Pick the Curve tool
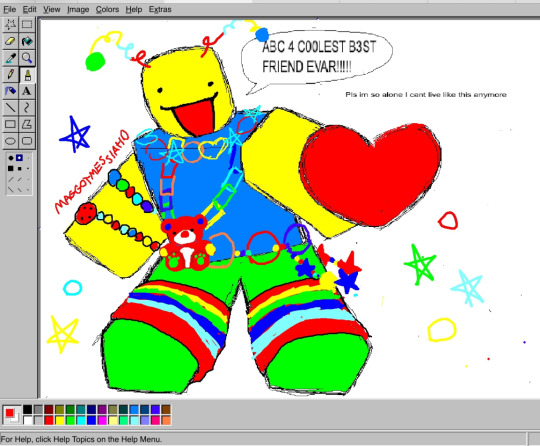Image resolution: width=540 pixels, height=446 pixels. click(27, 107)
